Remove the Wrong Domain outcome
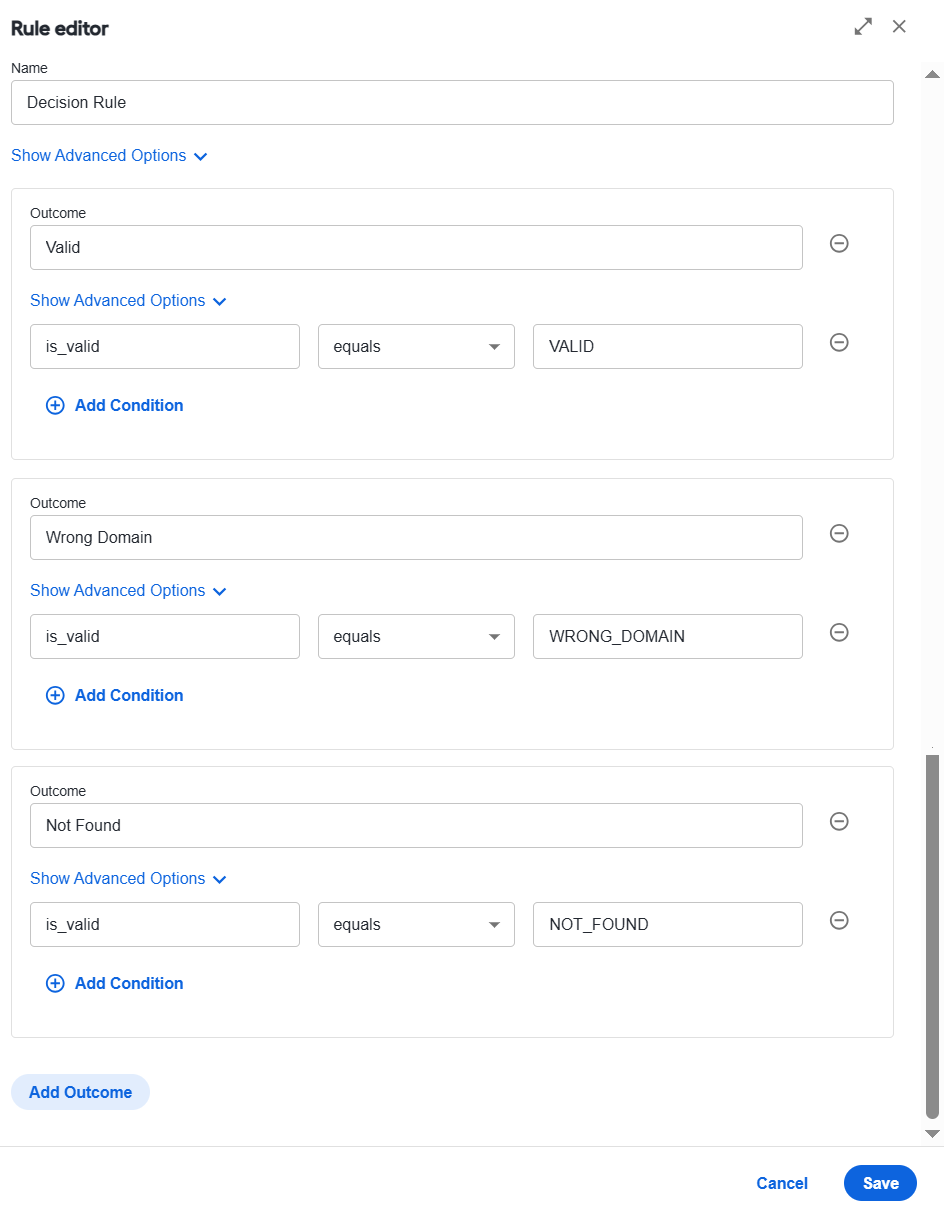This screenshot has height=1219, width=944. (x=840, y=533)
